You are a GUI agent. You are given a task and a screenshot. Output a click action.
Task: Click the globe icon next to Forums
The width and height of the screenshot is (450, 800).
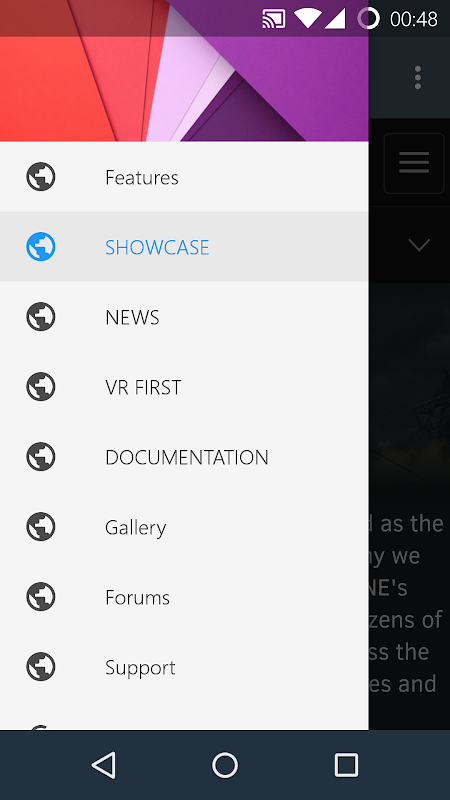tap(41, 596)
